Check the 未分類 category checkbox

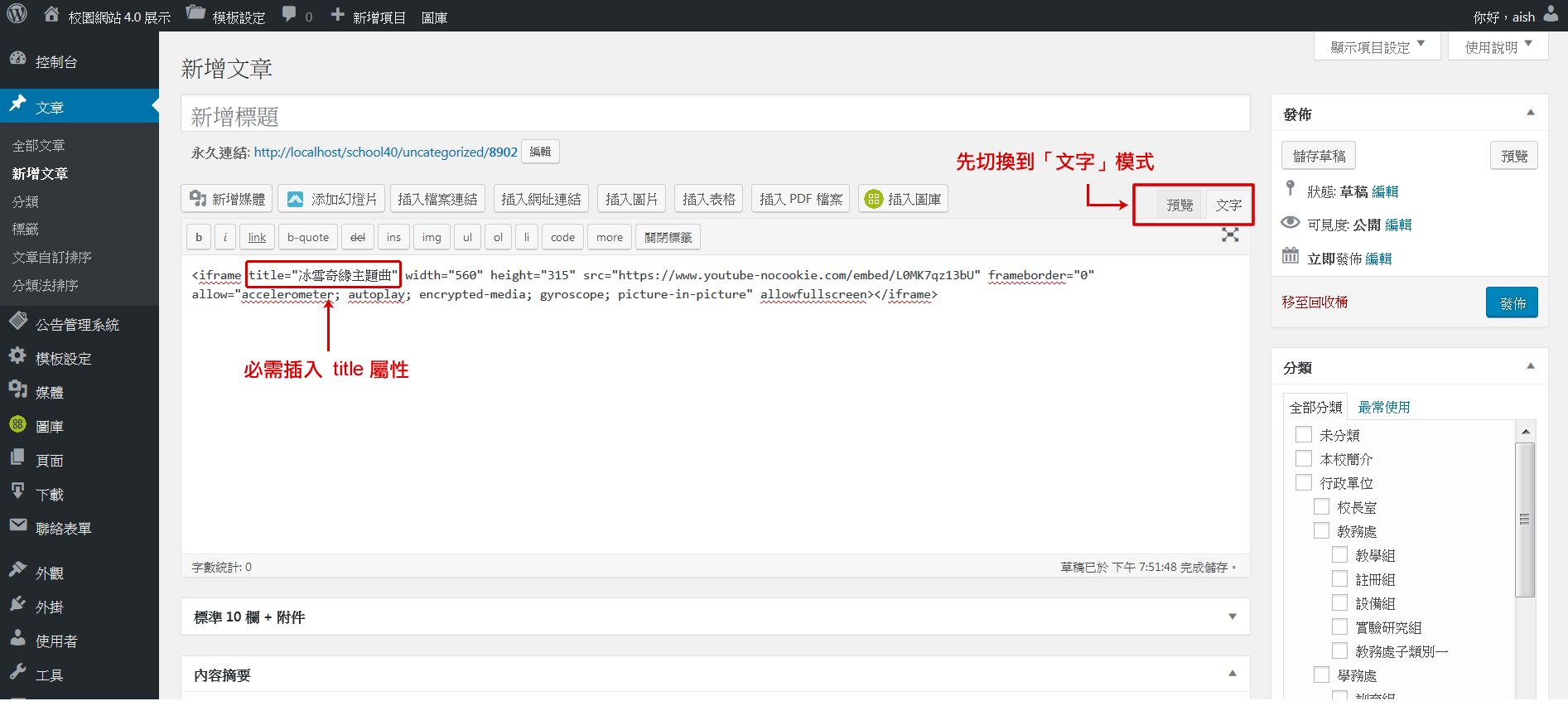[1304, 434]
